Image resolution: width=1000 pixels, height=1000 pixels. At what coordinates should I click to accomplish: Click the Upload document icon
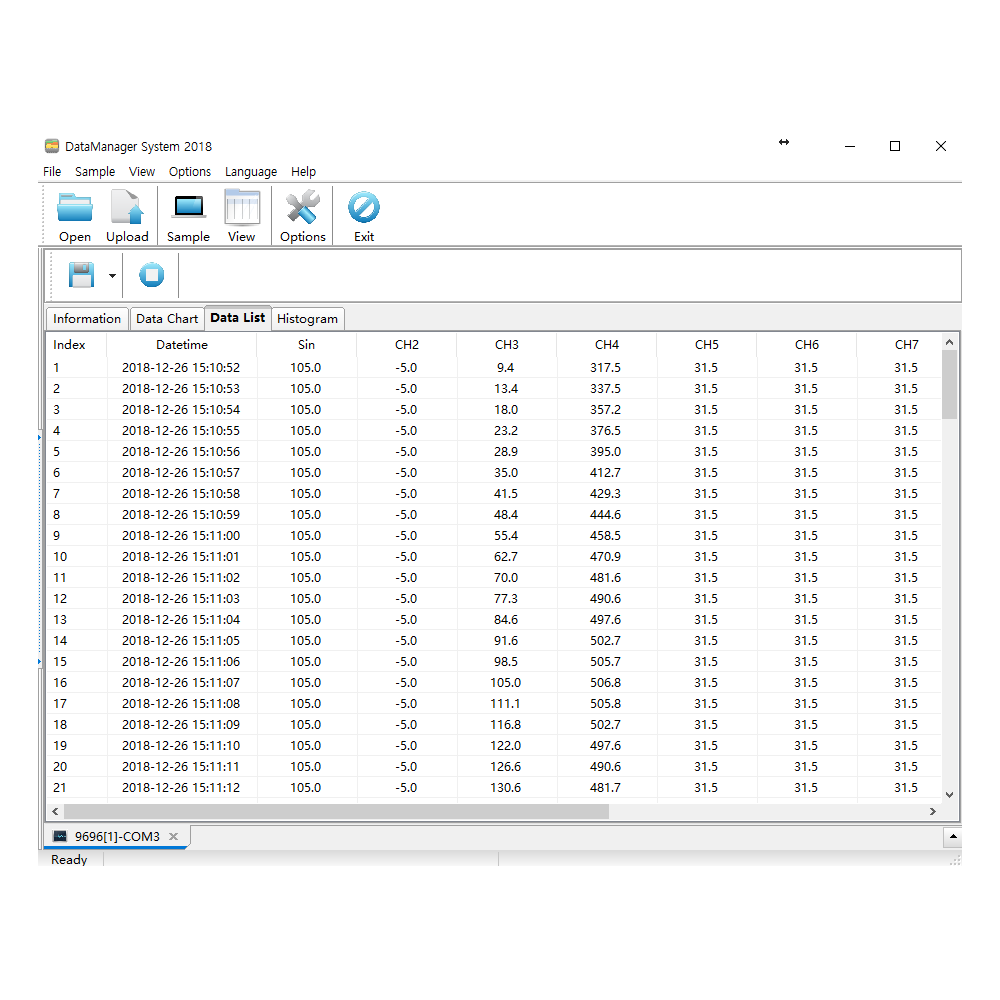click(x=127, y=208)
